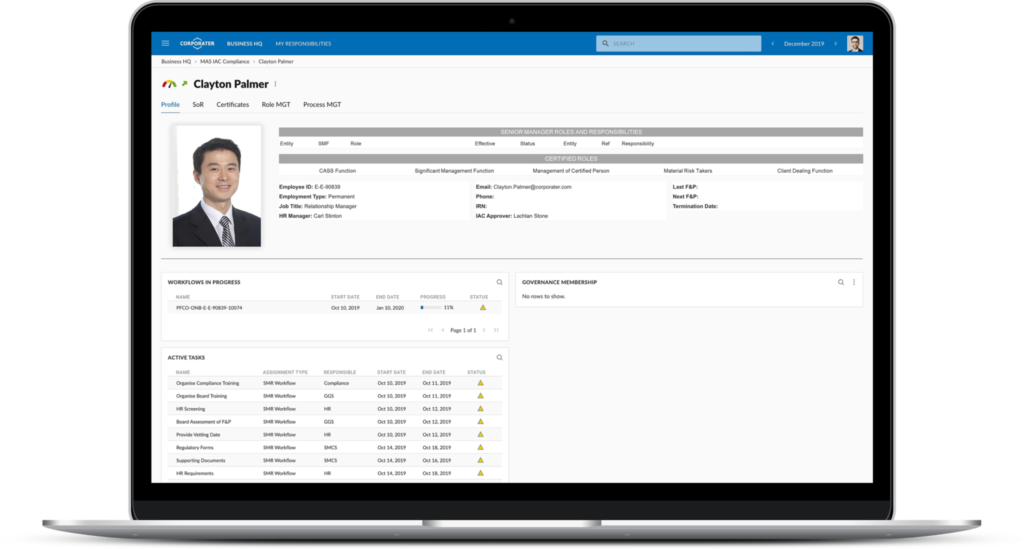Sort workflows by Start Date column
The width and height of the screenshot is (1024, 549).
tap(345, 297)
